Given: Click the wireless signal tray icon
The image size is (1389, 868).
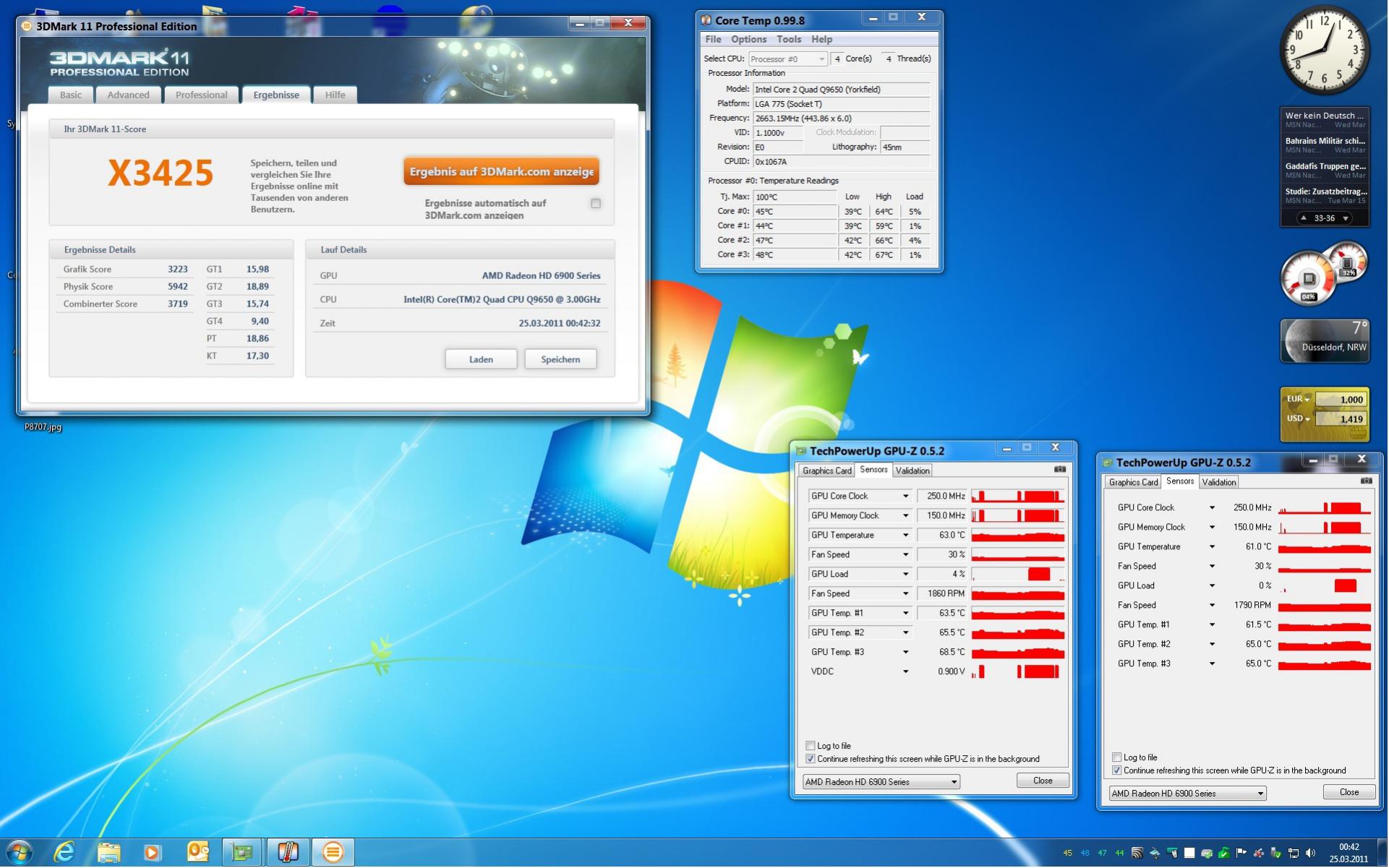Looking at the screenshot, I should [1137, 853].
